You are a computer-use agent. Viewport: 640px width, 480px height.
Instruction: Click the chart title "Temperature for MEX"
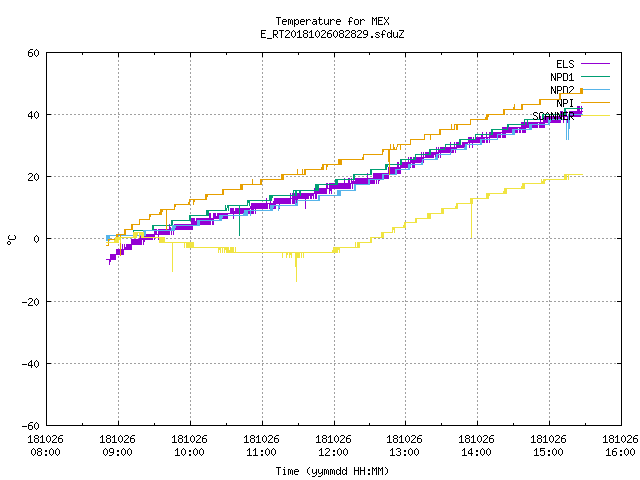[x=332, y=21]
